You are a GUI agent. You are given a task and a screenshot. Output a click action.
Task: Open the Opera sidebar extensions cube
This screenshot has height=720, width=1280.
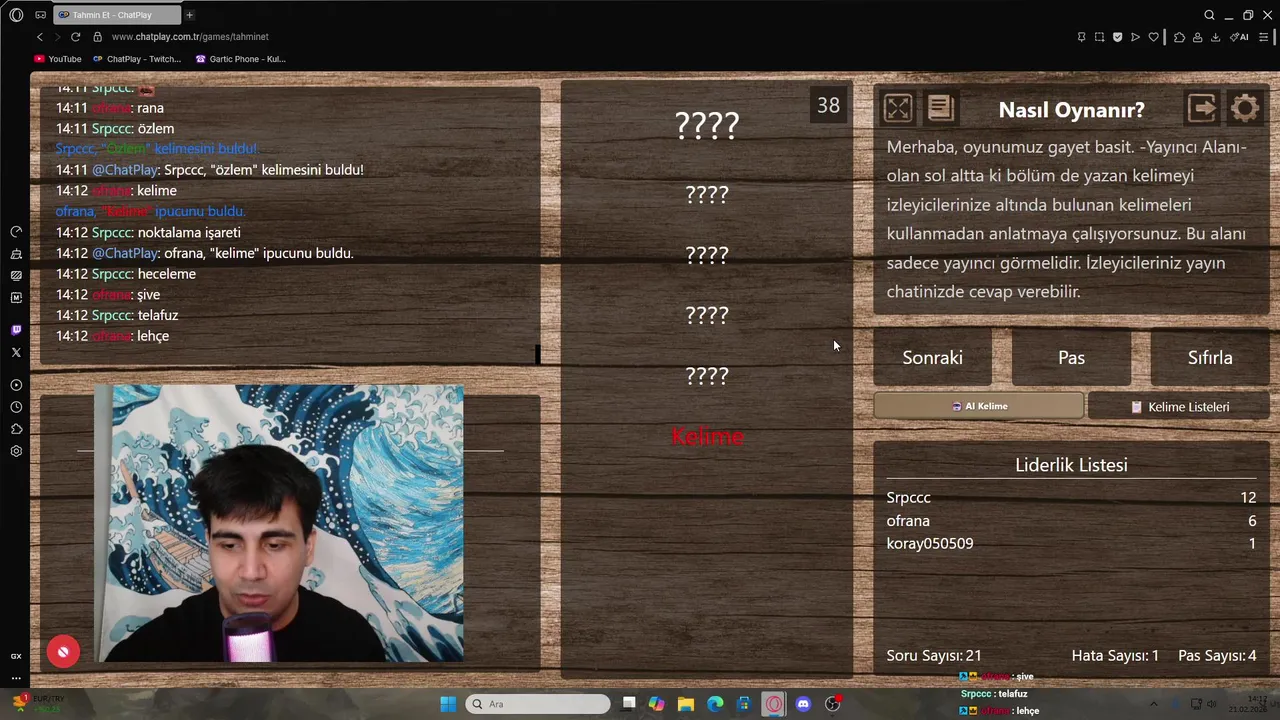[16, 429]
